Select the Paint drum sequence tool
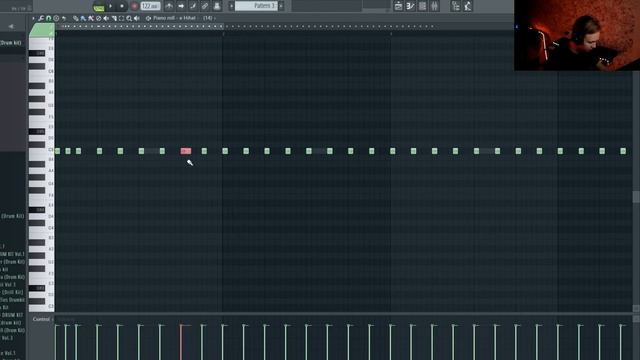The image size is (640, 360). click(x=91, y=18)
